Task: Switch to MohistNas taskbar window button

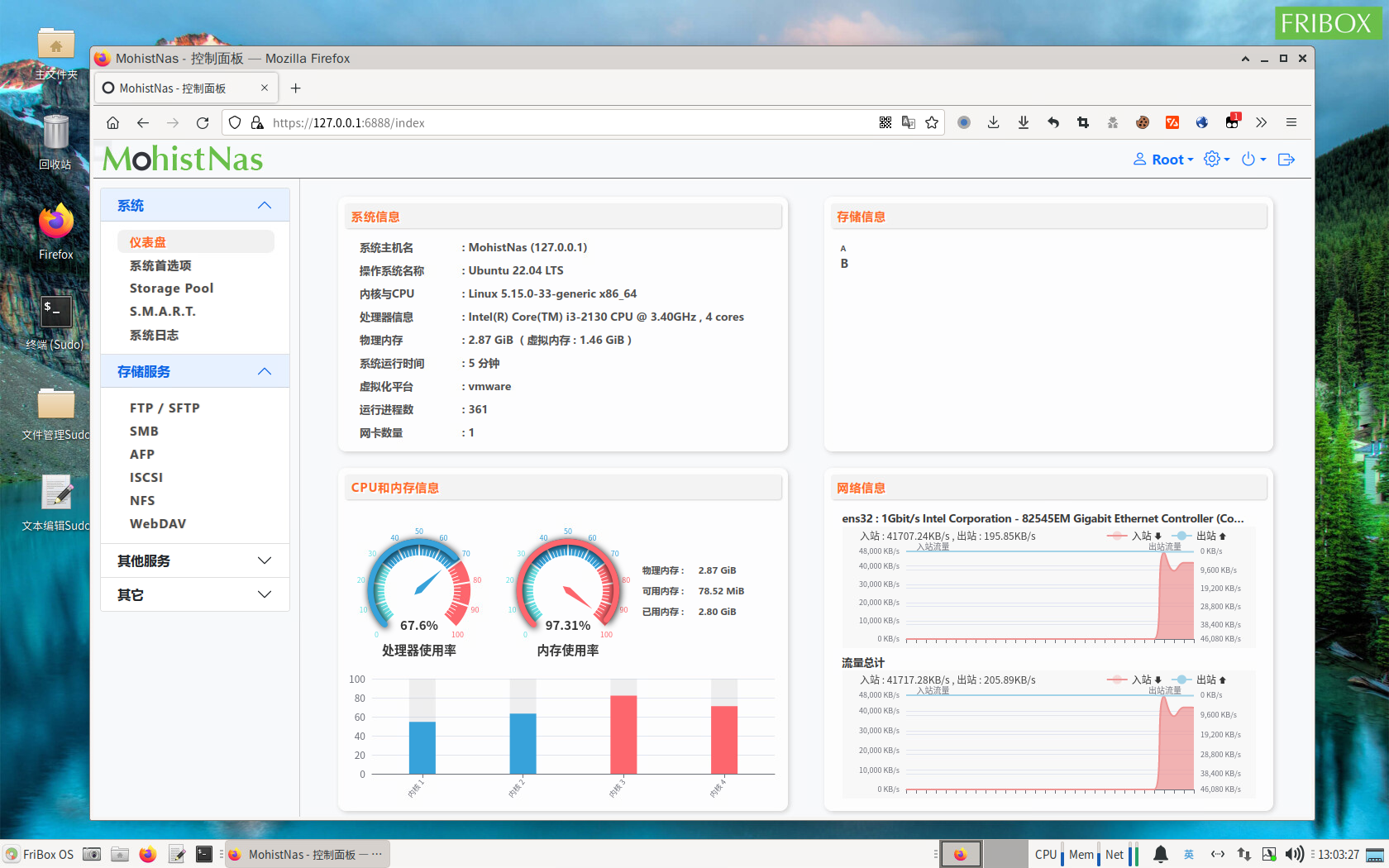Action: pos(307,854)
